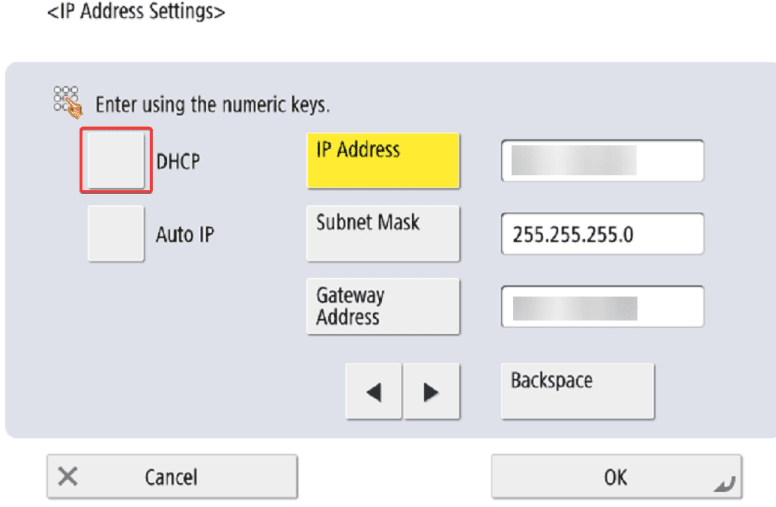This screenshot has width=776, height=507.
Task: Toggle the Auto IP checkbox
Action: (116, 234)
